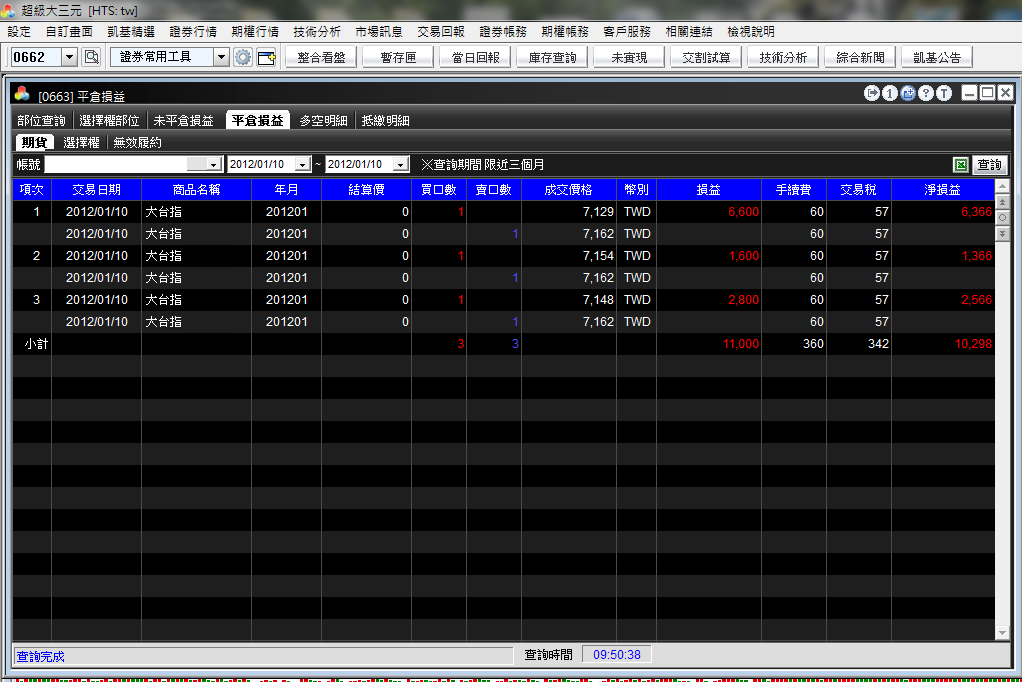The image size is (1022, 682).
Task: Open the 交易回報 menu
Action: click(441, 31)
